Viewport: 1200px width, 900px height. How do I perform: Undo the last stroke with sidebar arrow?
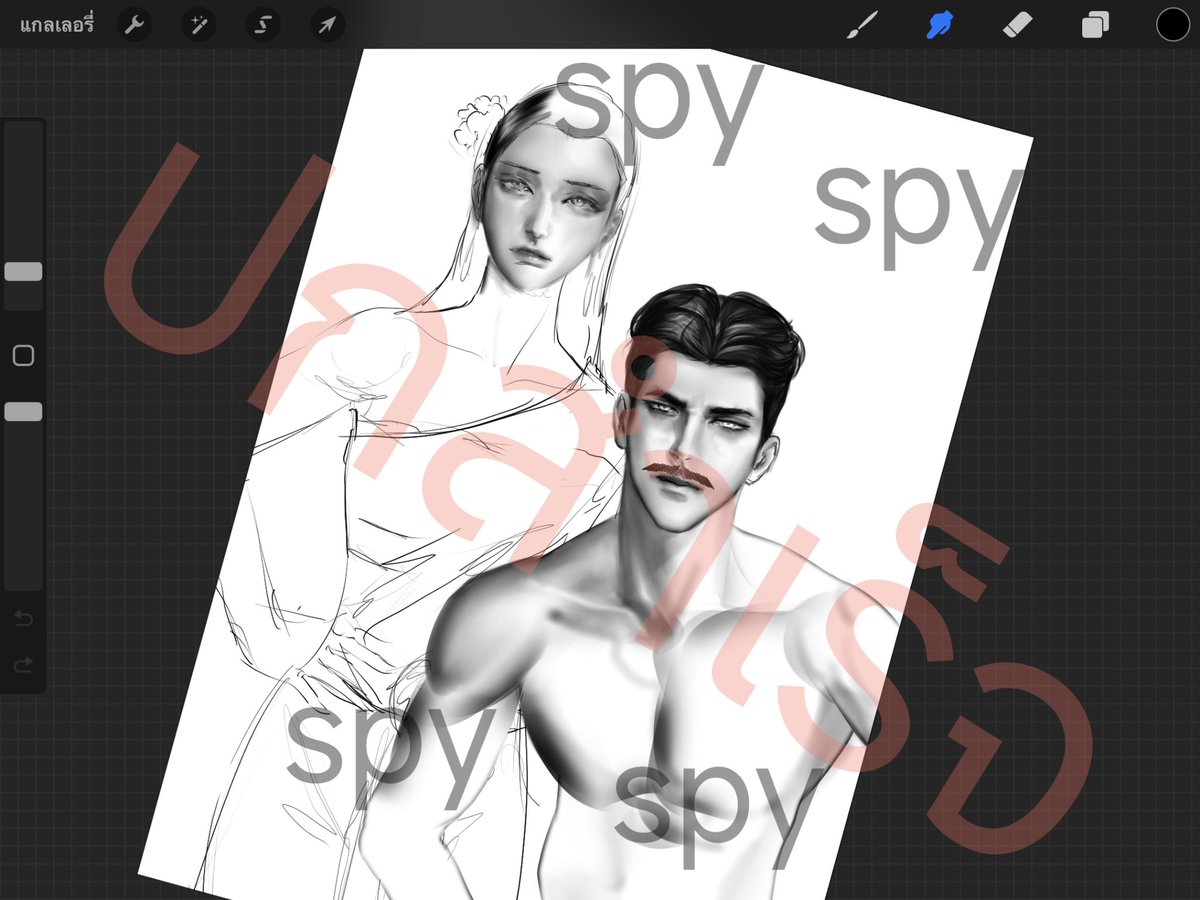click(x=23, y=620)
